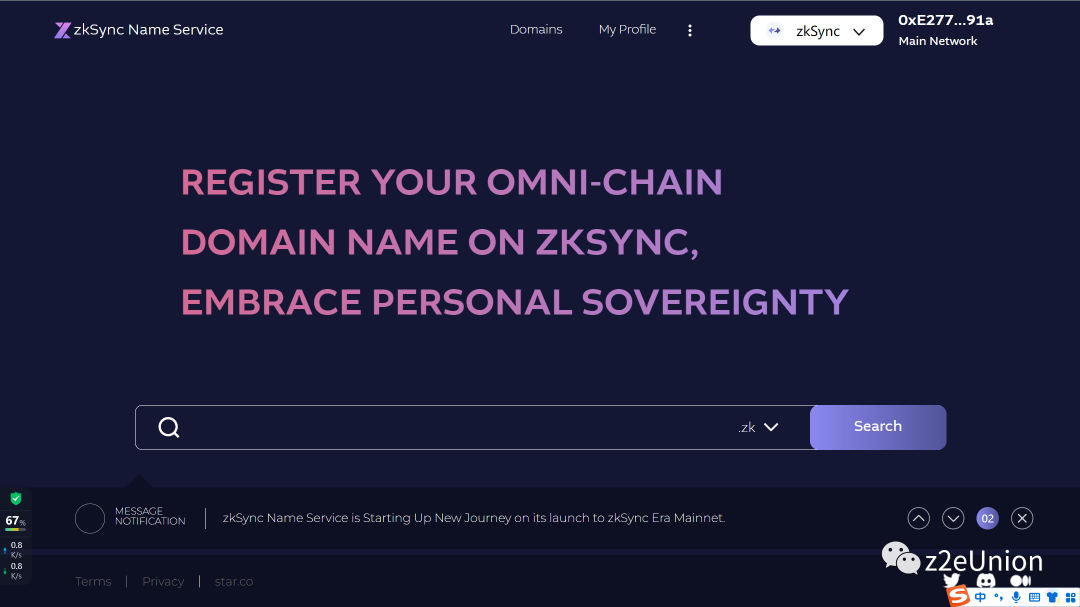Expand next notification with down chevron
This screenshot has width=1080, height=607.
pos(953,518)
